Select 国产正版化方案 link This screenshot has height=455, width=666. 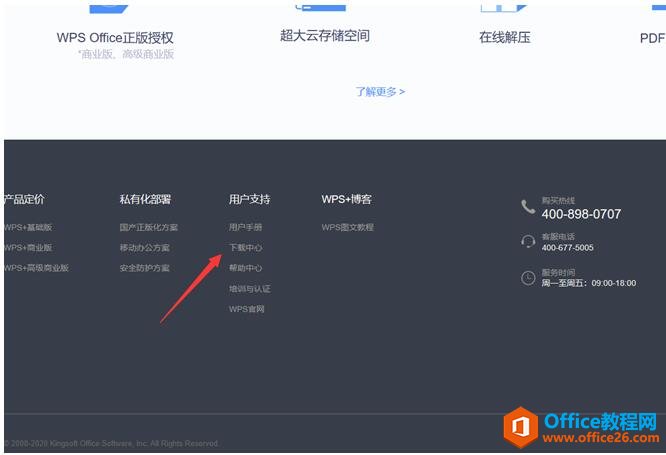(x=149, y=227)
